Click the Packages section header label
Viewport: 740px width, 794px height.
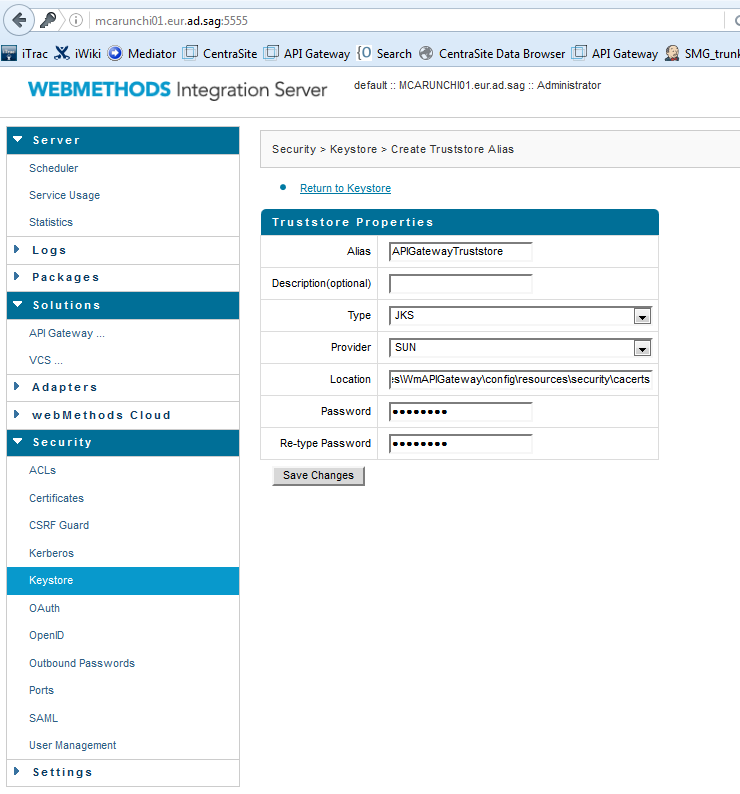(65, 277)
